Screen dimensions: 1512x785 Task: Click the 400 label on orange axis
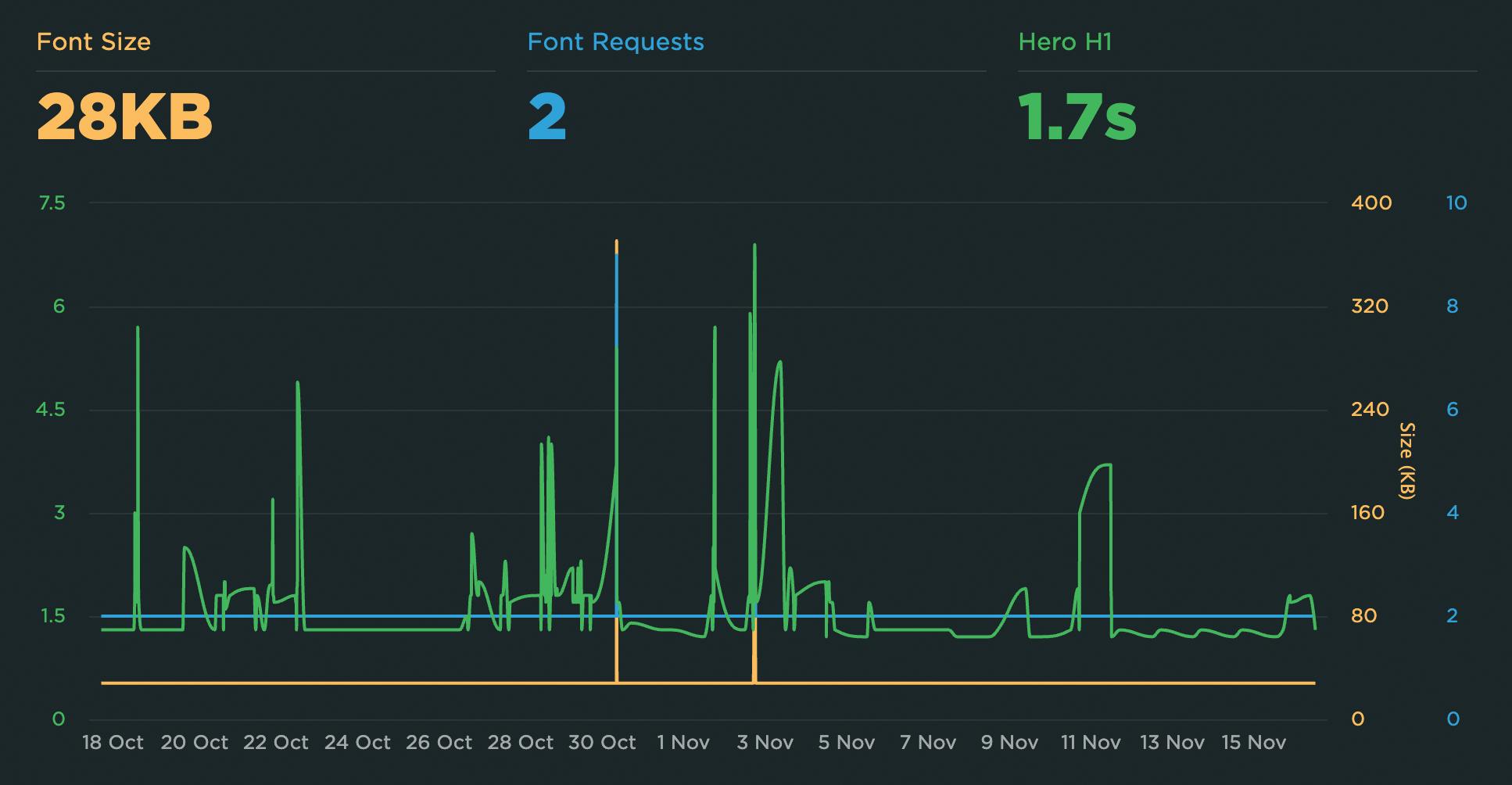[1371, 203]
